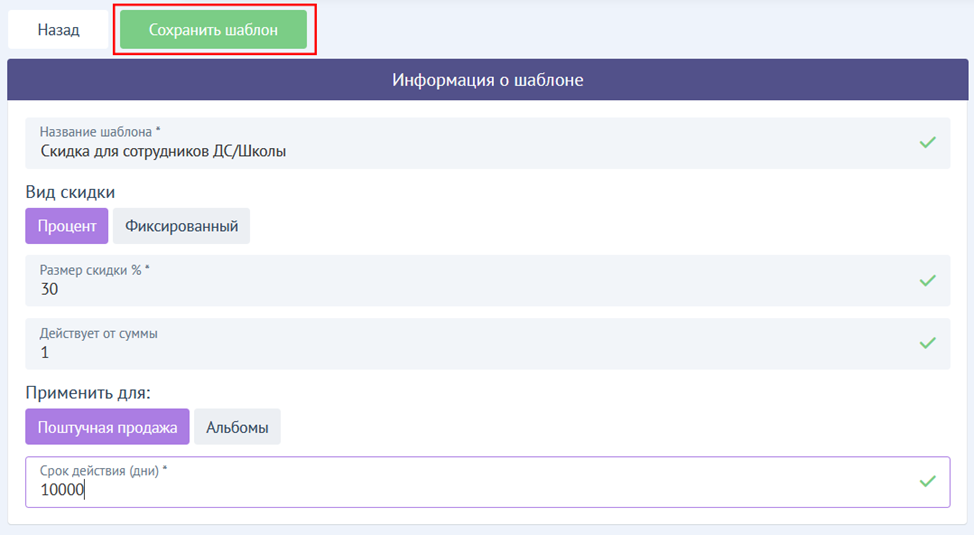This screenshot has height=535, width=974.
Task: Click the Информация о шаблоне header bar
Action: click(487, 80)
